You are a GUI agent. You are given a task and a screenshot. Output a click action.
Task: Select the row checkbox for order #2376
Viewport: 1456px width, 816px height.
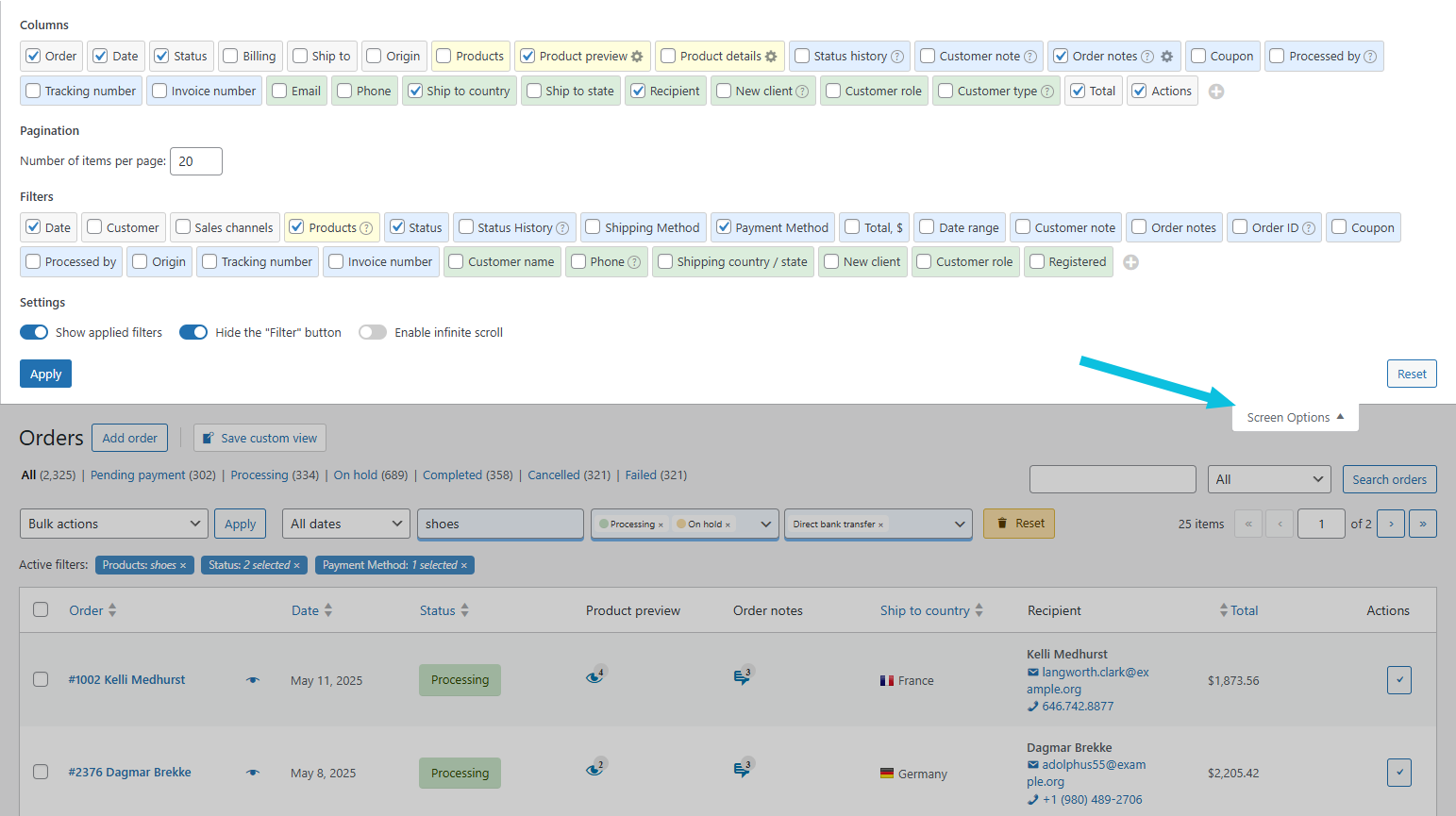tap(41, 772)
